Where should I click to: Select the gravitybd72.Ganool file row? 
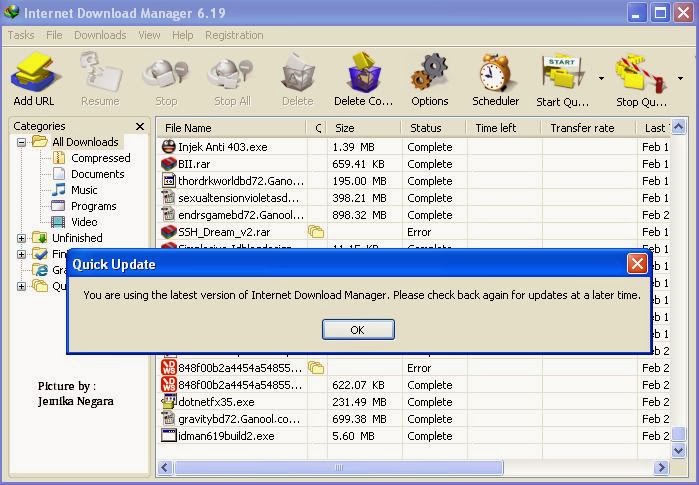414,419
